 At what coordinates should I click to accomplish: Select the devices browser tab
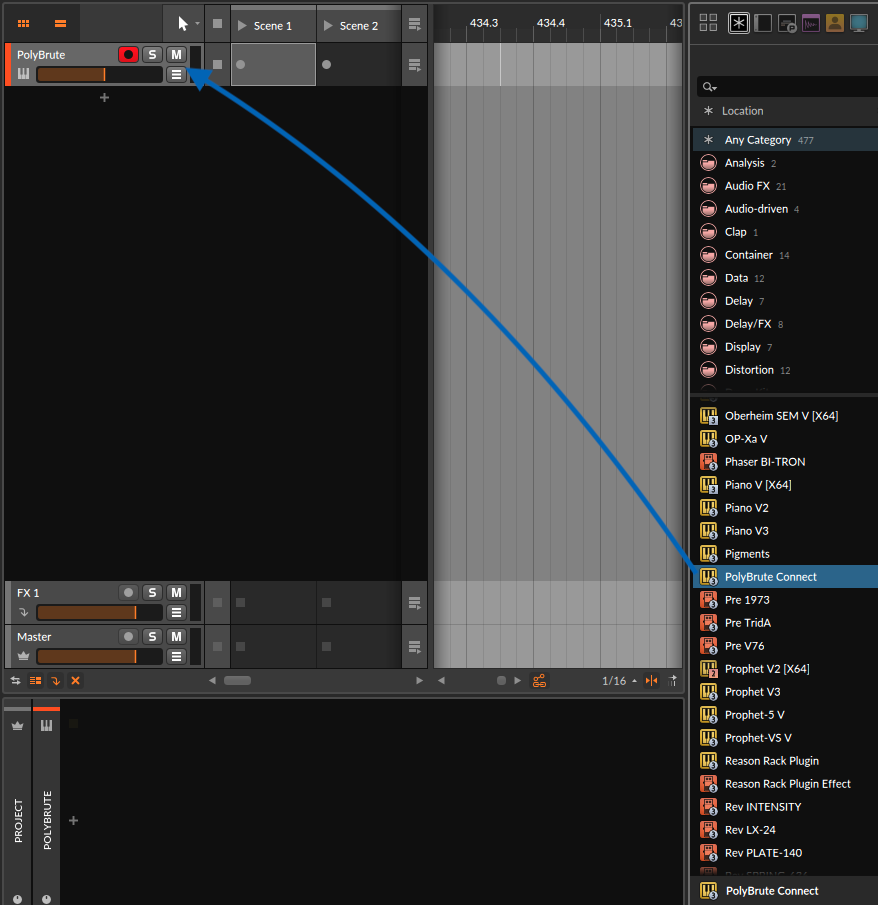[763, 23]
